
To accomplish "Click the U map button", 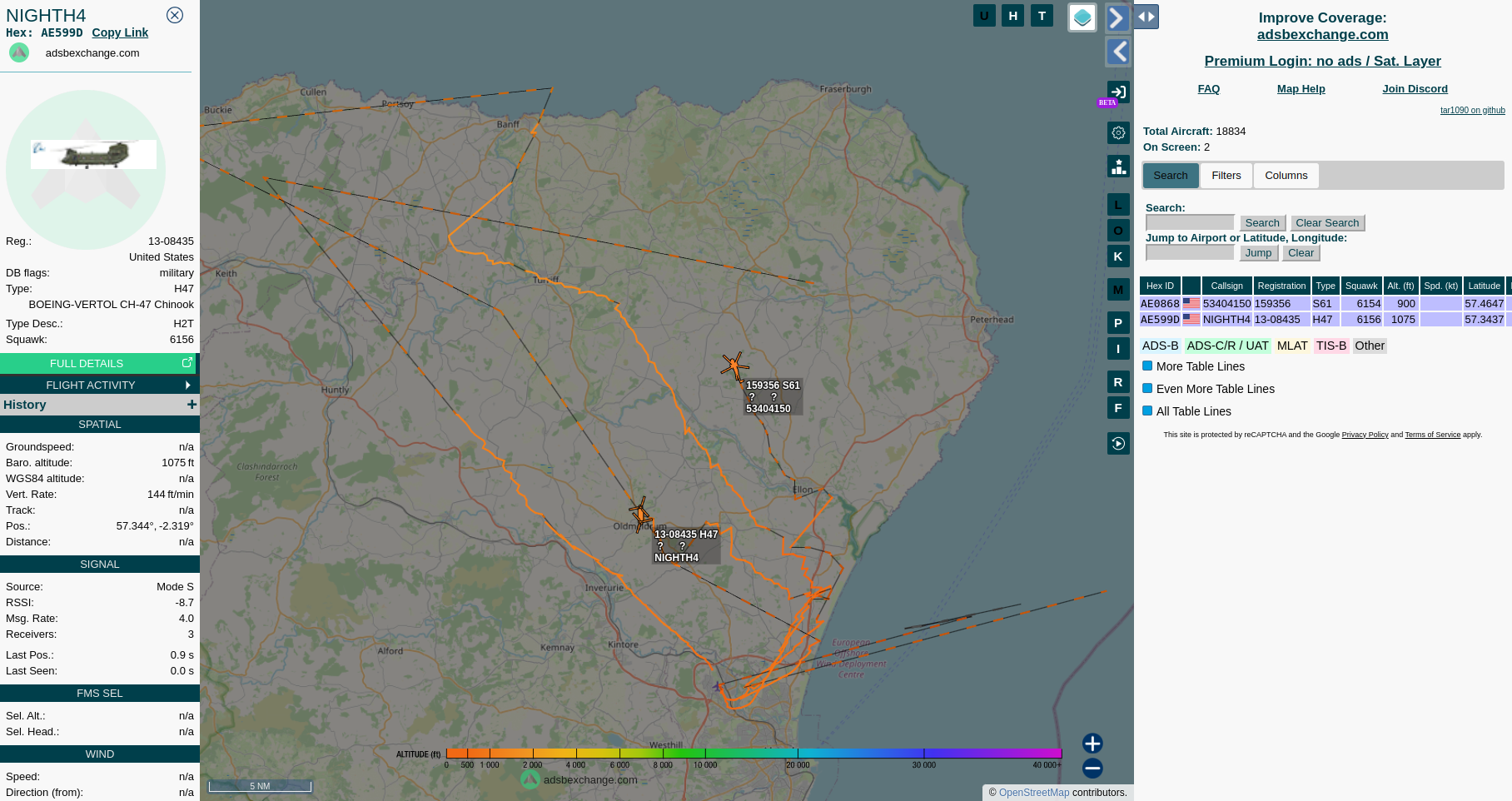I will [984, 16].
